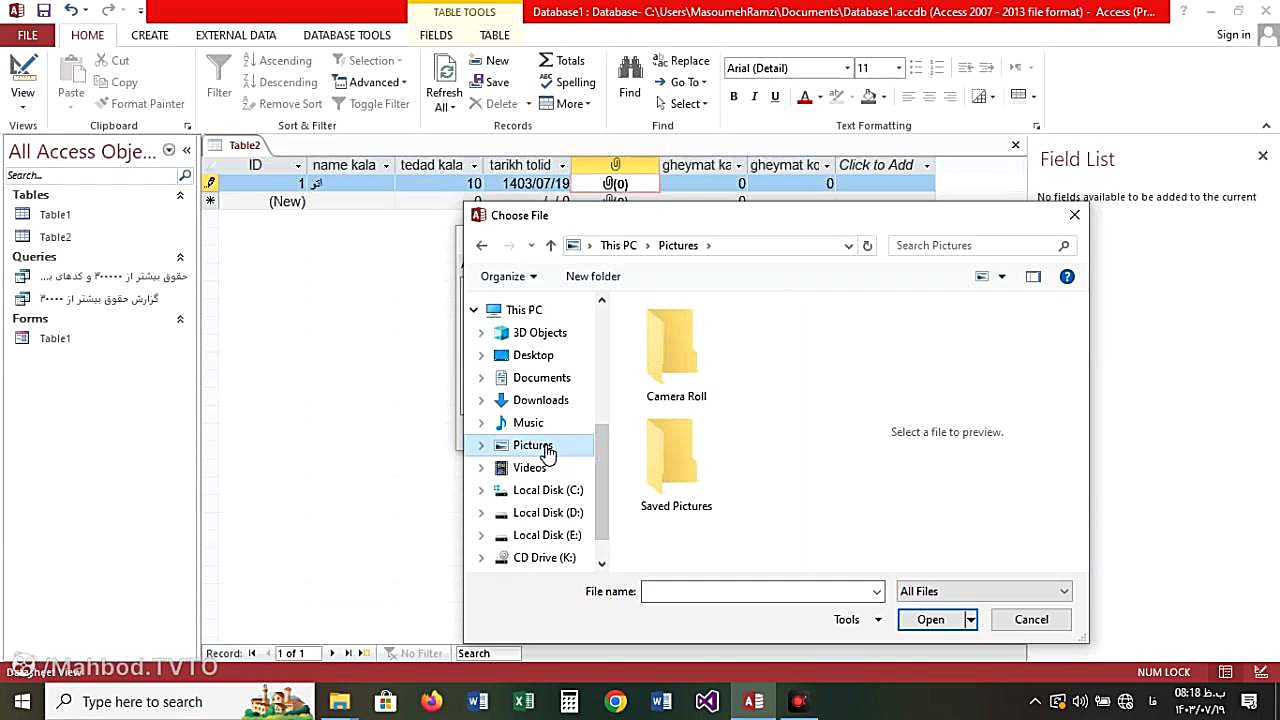This screenshot has width=1280, height=720.
Task: Open the FILE tab
Action: 28,35
